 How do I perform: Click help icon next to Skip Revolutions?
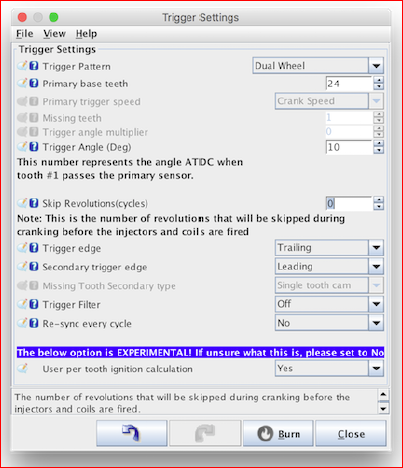pyautogui.click(x=34, y=203)
